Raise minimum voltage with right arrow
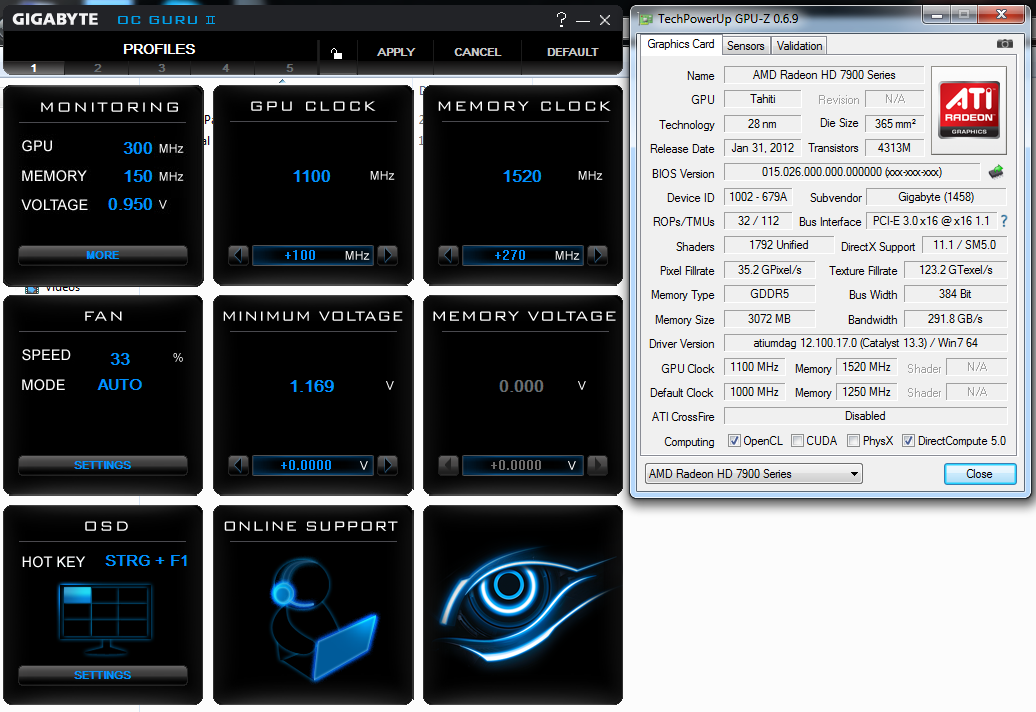 click(x=388, y=466)
